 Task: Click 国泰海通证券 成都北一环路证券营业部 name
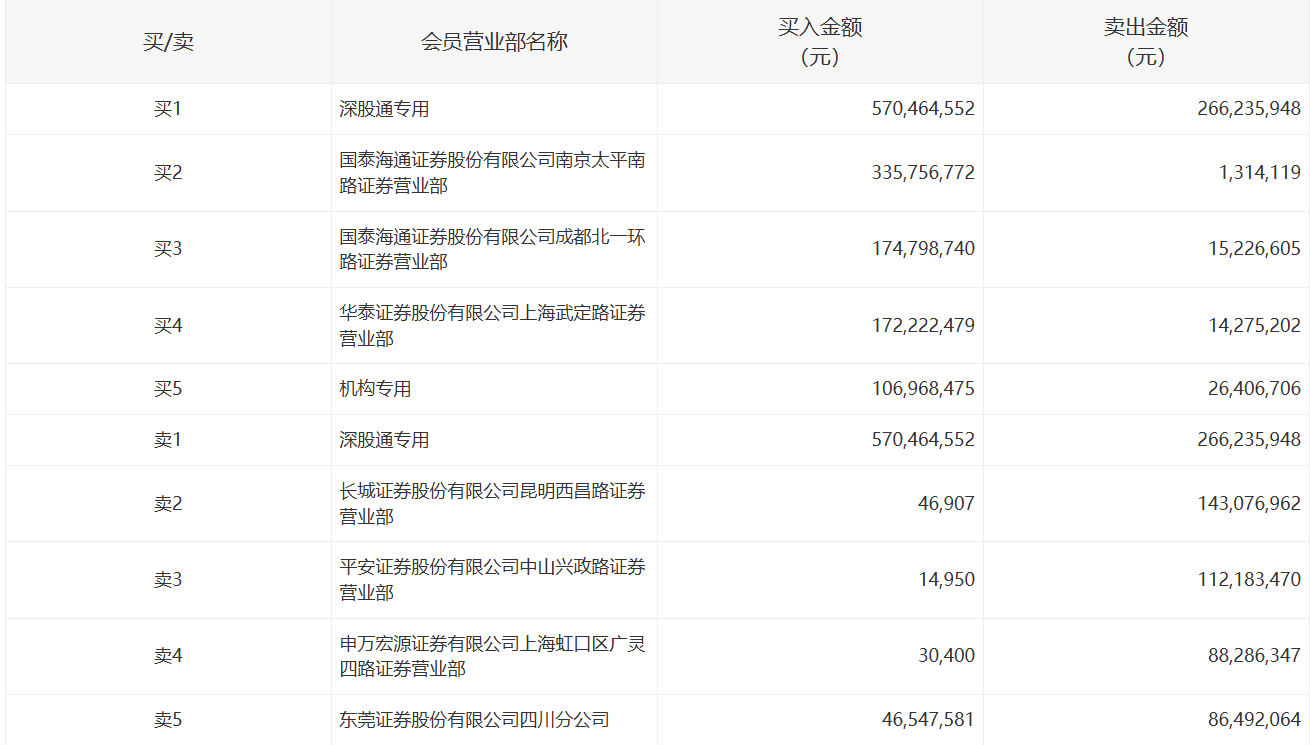492,249
